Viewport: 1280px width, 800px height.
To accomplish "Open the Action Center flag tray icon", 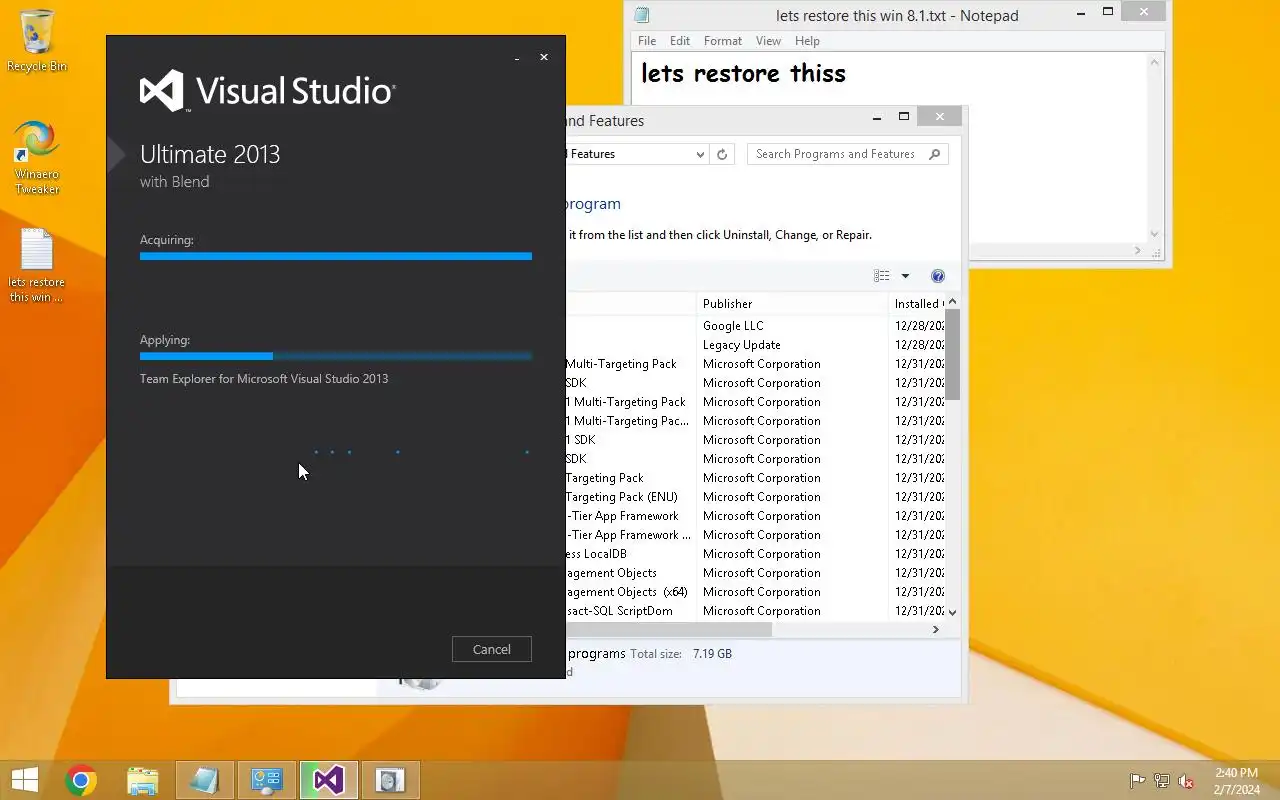I will pyautogui.click(x=1137, y=781).
